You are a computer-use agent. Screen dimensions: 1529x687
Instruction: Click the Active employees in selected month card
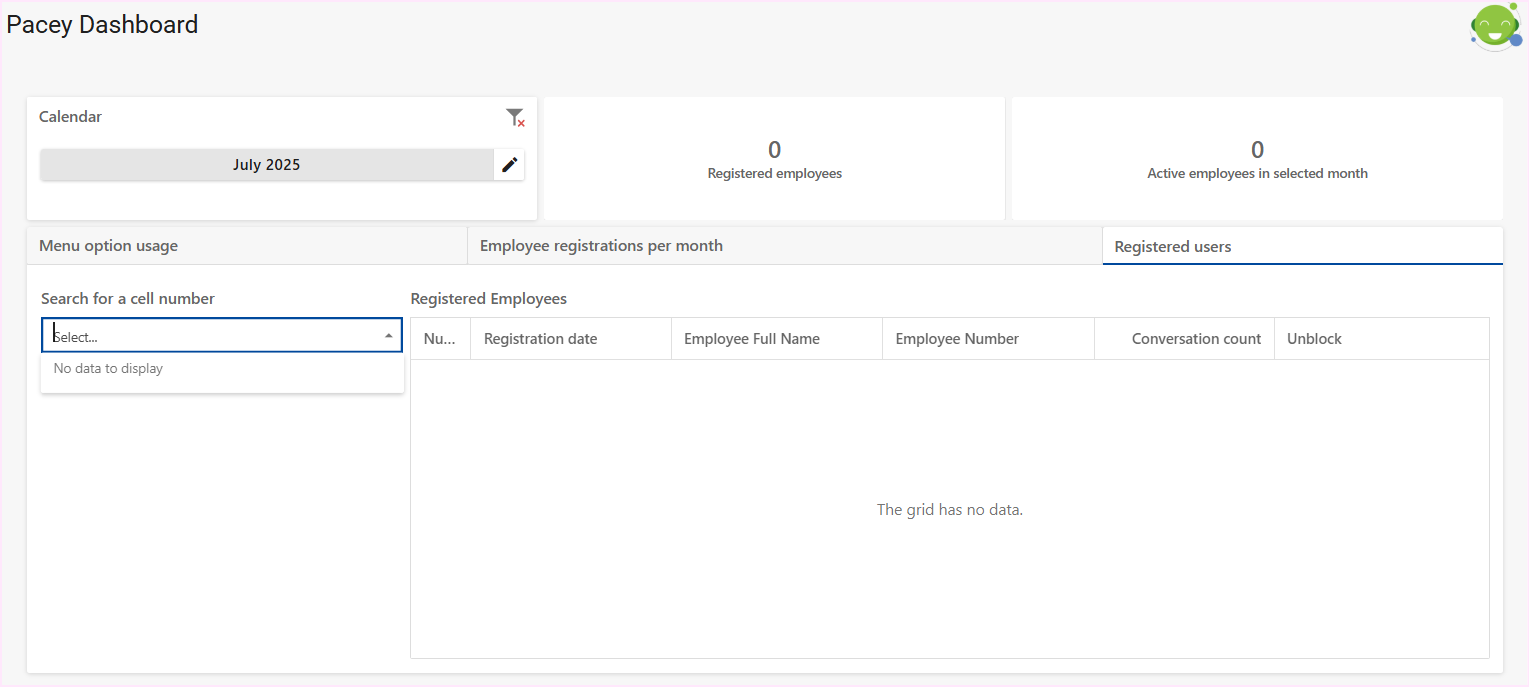pyautogui.click(x=1257, y=159)
